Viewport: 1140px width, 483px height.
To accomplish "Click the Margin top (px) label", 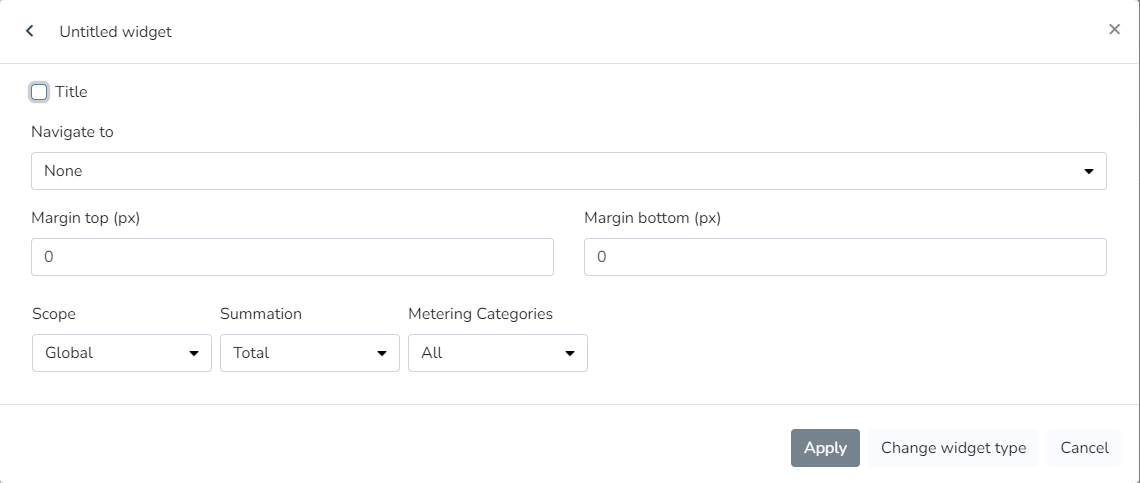I will [85, 218].
